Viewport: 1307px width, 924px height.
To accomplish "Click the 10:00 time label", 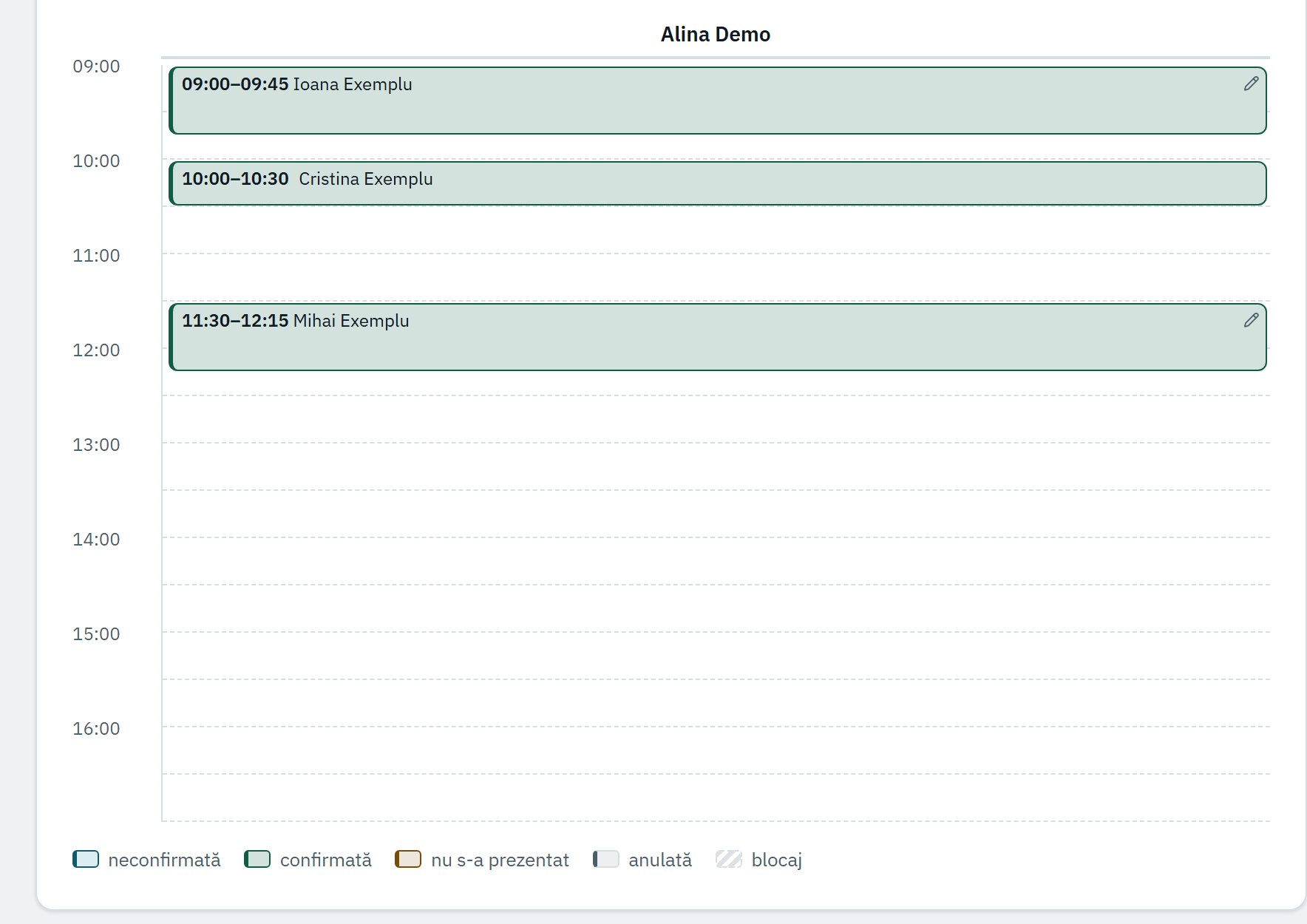I will click(x=96, y=161).
